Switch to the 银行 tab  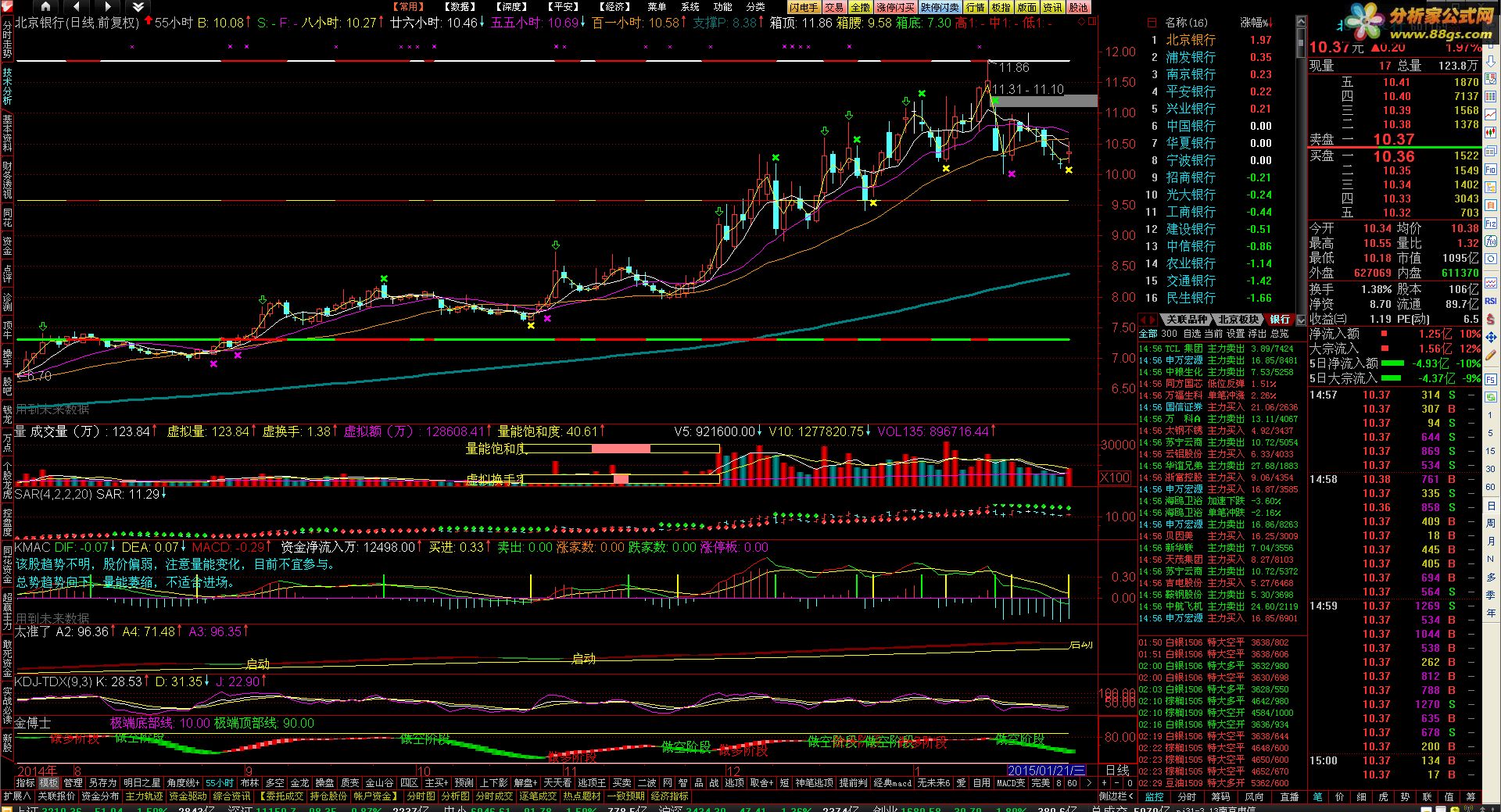[x=1281, y=320]
